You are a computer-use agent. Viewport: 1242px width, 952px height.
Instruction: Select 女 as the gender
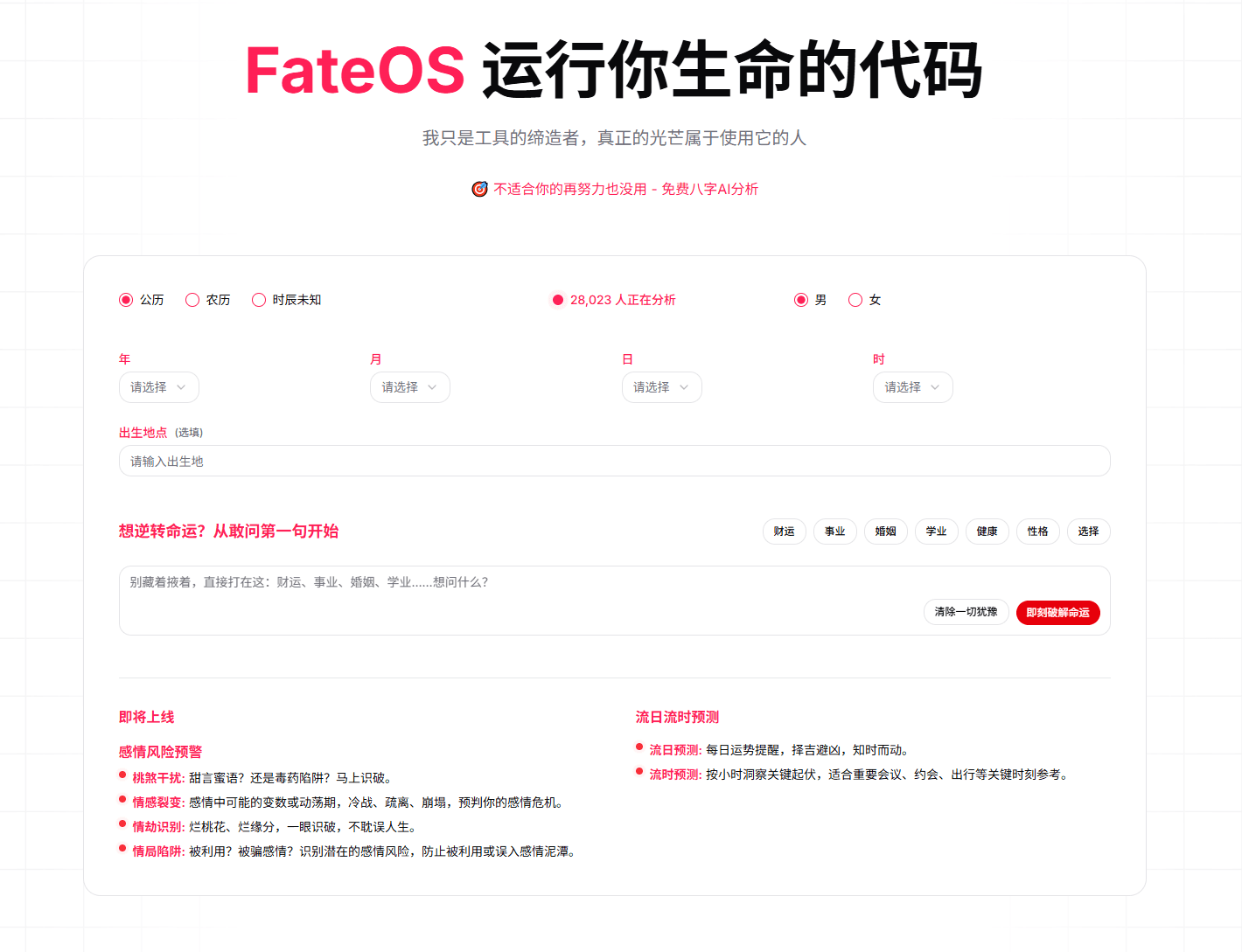pyautogui.click(x=855, y=300)
